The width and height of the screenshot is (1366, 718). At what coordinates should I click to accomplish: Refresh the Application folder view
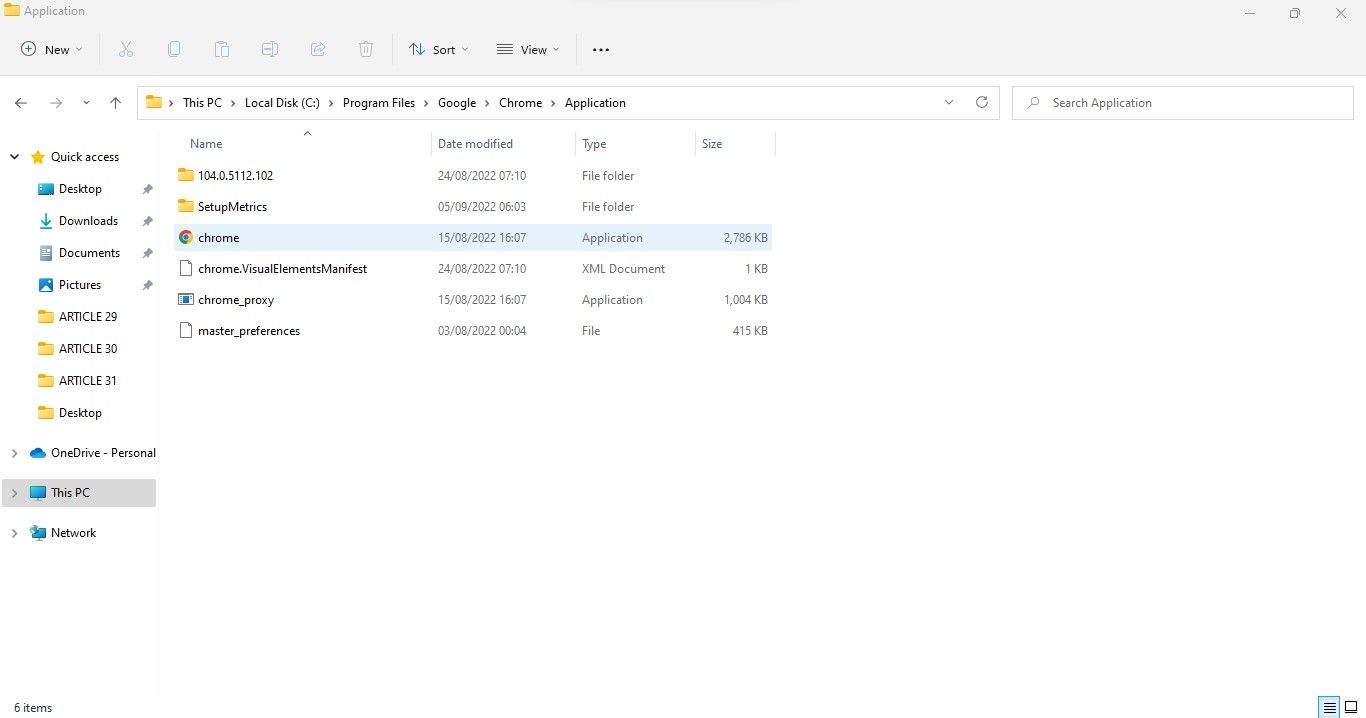click(982, 102)
